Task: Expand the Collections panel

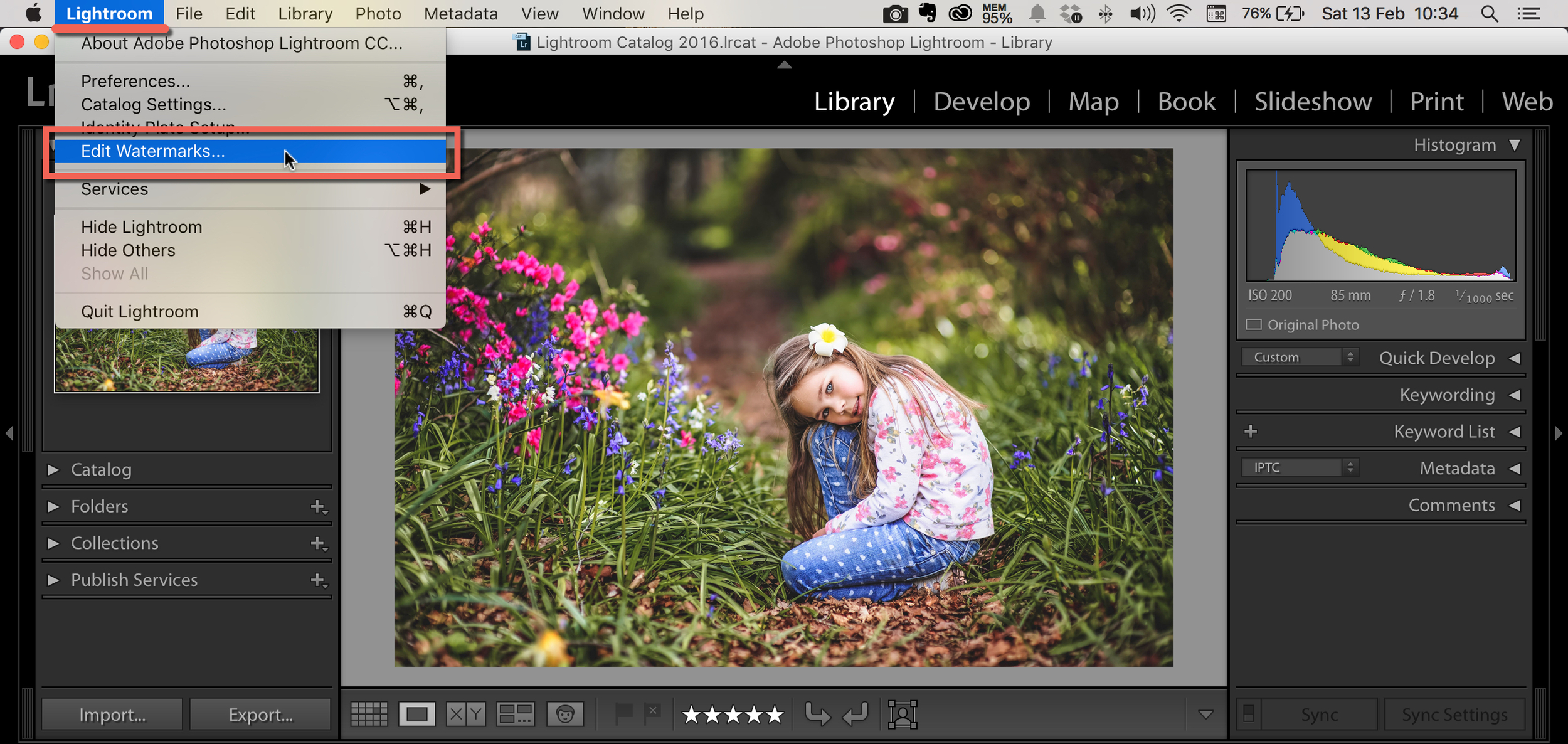Action: point(53,543)
